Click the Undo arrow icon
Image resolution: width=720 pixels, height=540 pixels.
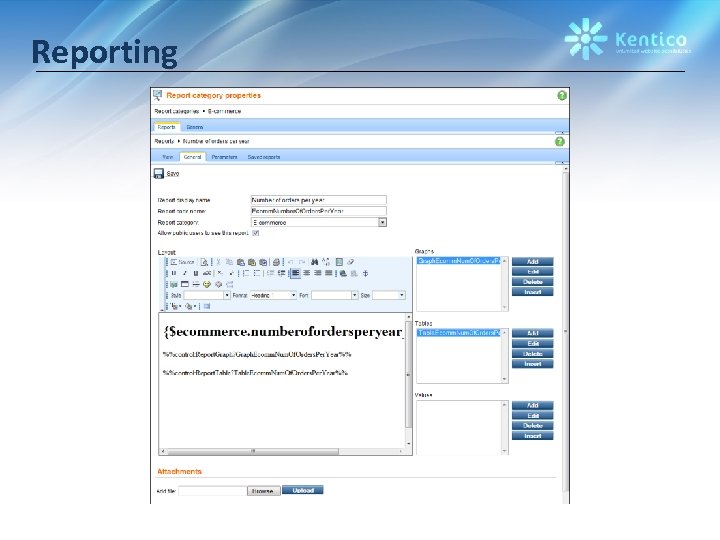coord(291,262)
